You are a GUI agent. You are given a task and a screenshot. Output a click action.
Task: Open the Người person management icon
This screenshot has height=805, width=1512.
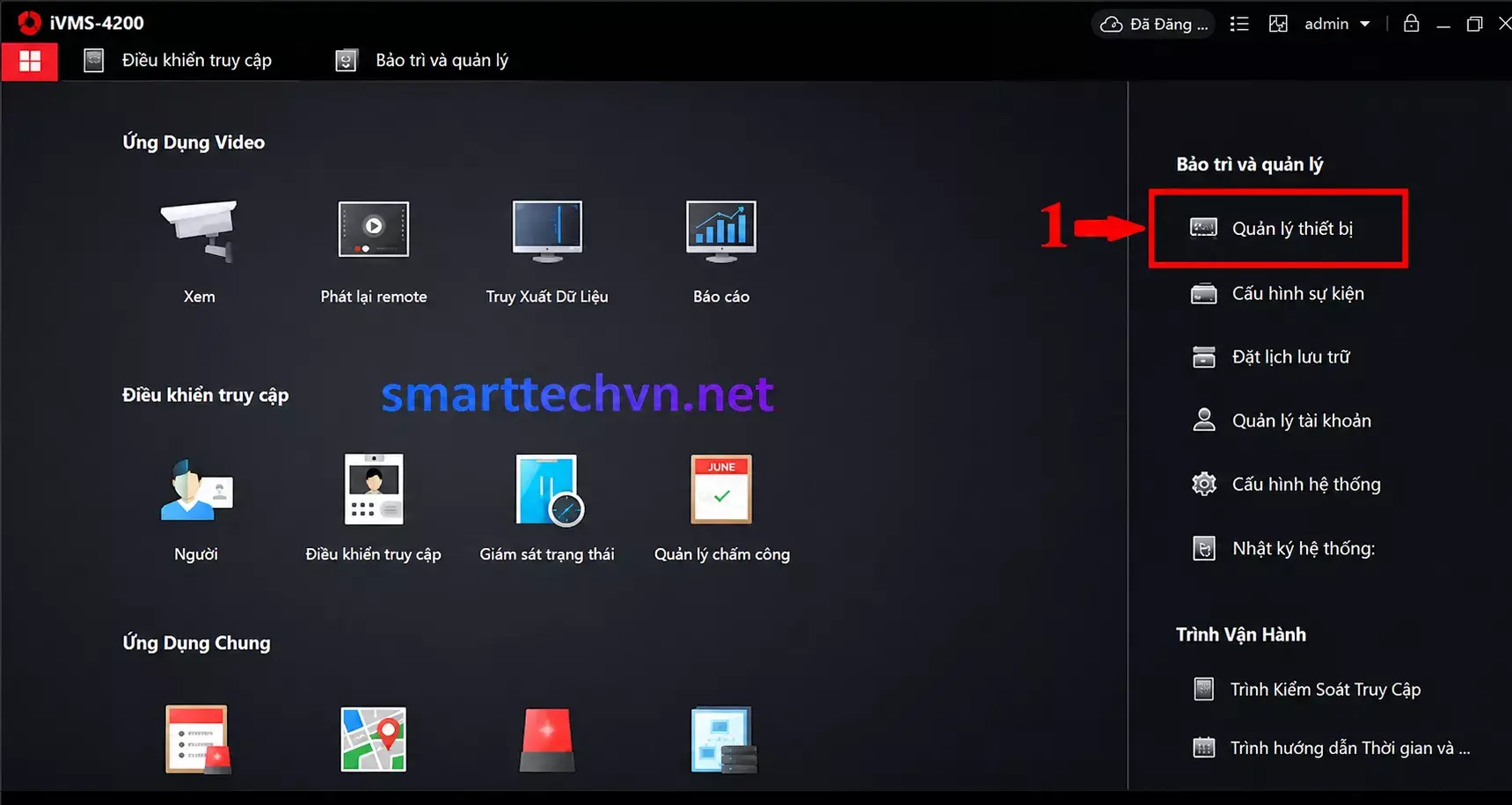coord(196,490)
